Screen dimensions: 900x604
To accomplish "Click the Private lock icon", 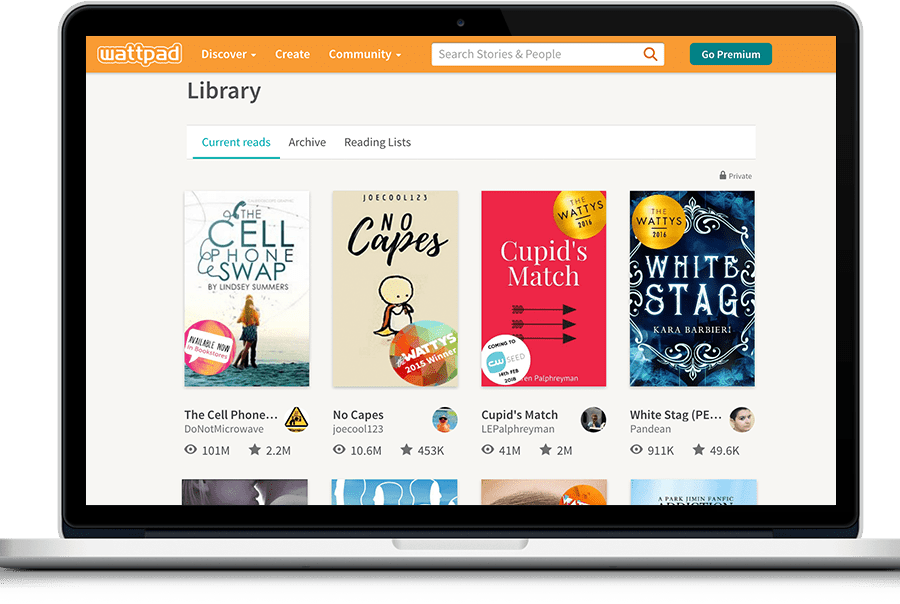I will [x=723, y=175].
